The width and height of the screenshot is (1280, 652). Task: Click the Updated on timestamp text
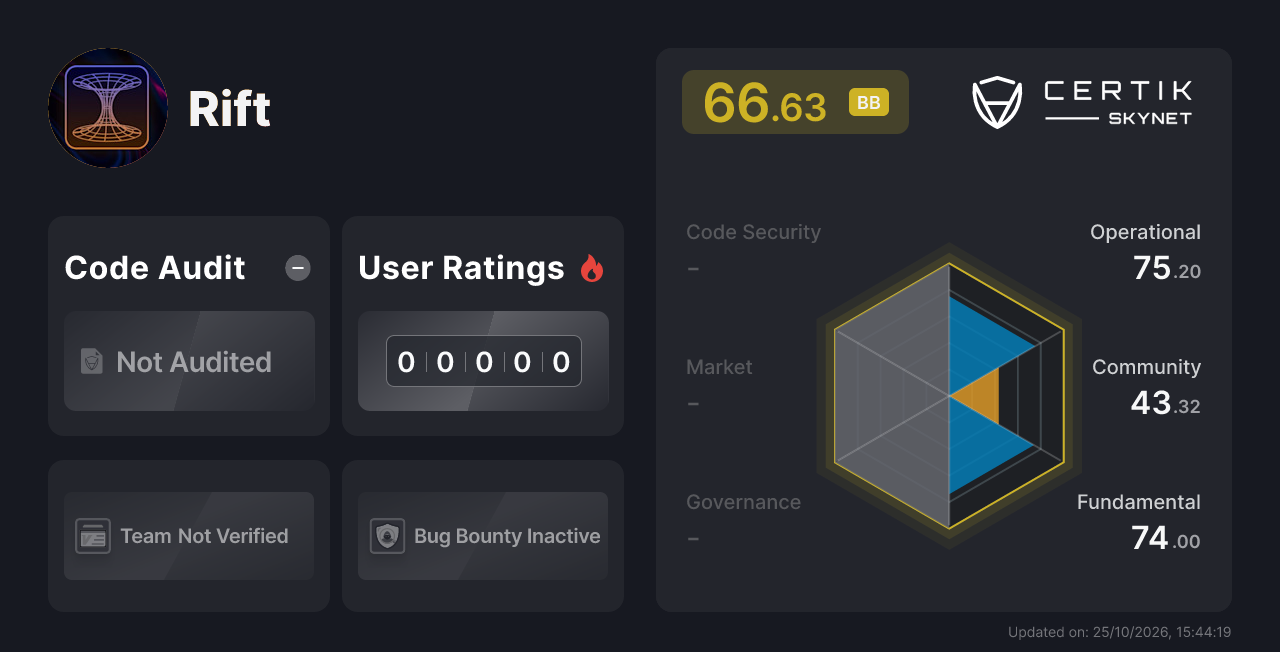(1119, 632)
